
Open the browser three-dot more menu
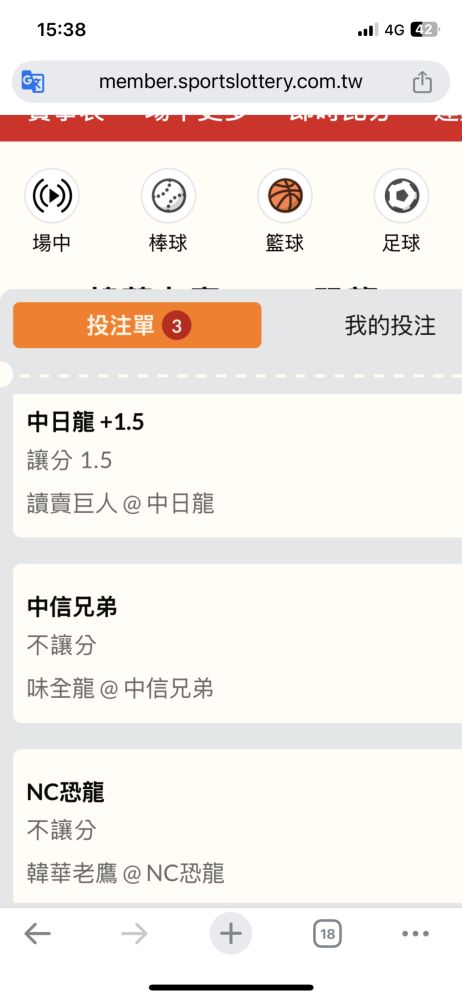coord(415,934)
